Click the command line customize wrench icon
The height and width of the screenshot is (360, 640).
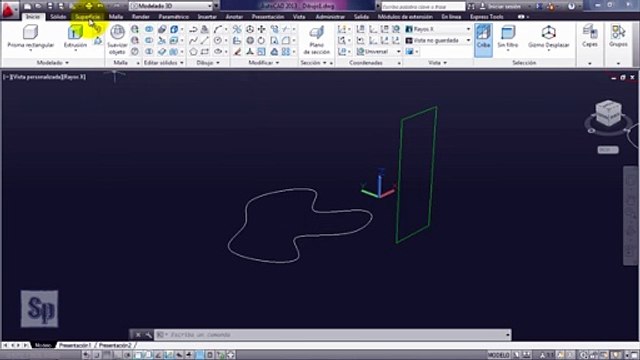pyautogui.click(x=148, y=335)
